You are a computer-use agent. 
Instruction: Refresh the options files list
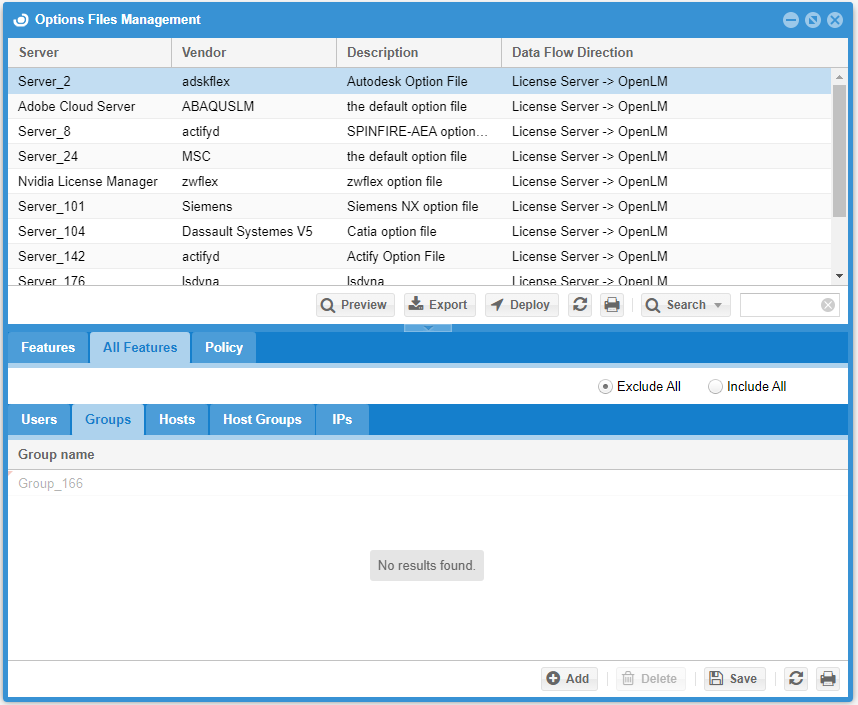pos(580,304)
